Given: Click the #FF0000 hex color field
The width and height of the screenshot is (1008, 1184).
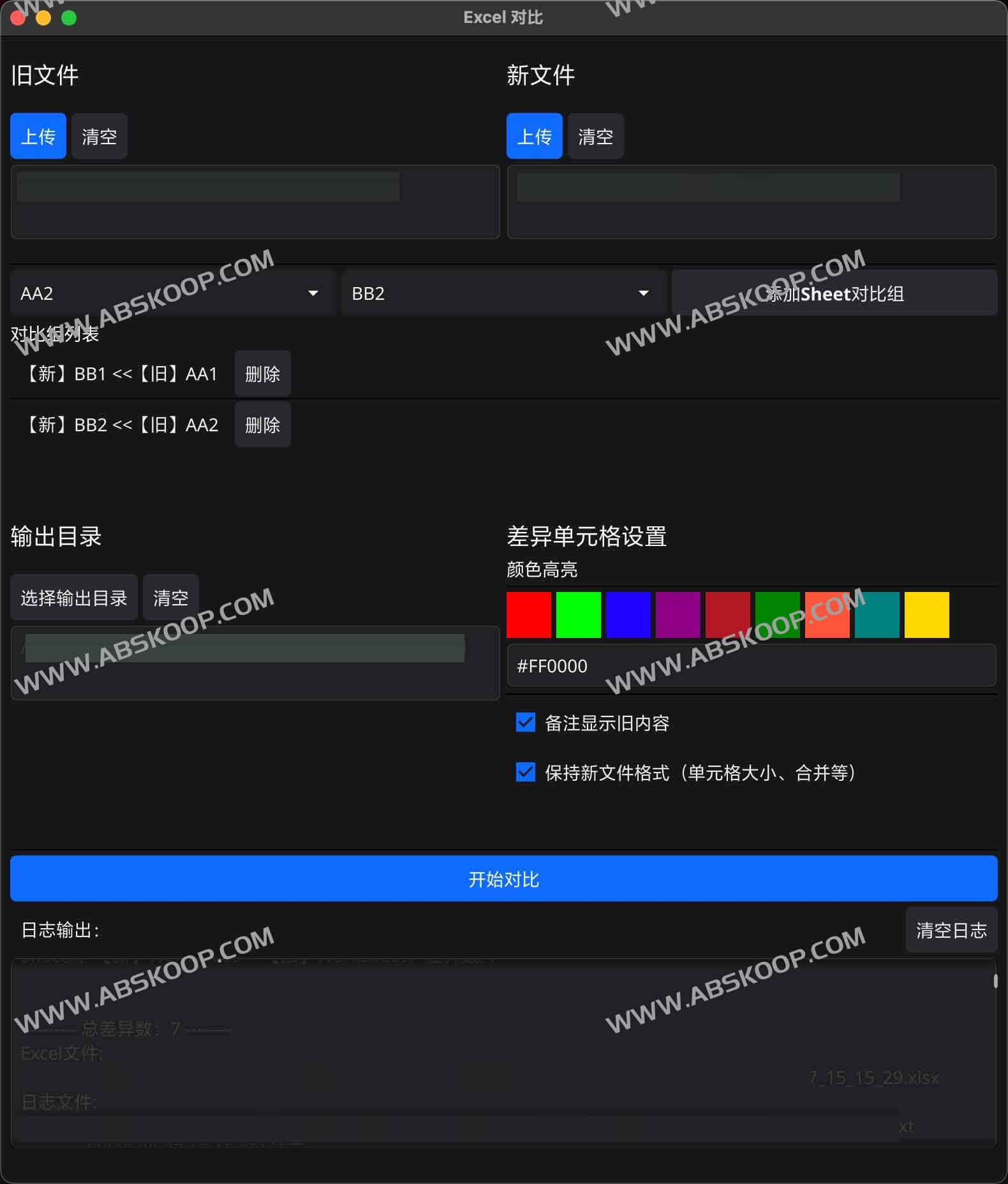Looking at the screenshot, I should point(751,666).
